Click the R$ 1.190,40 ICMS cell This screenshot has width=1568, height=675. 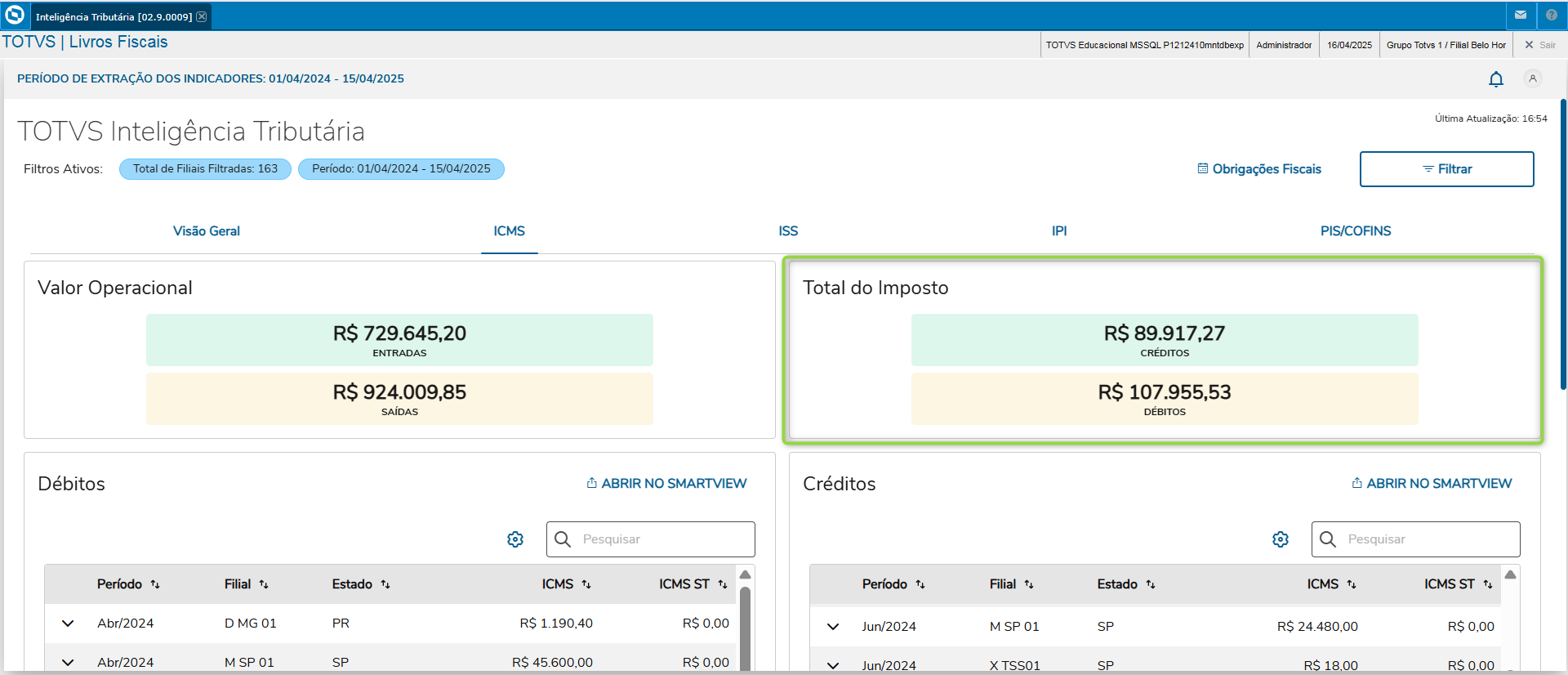click(x=556, y=624)
